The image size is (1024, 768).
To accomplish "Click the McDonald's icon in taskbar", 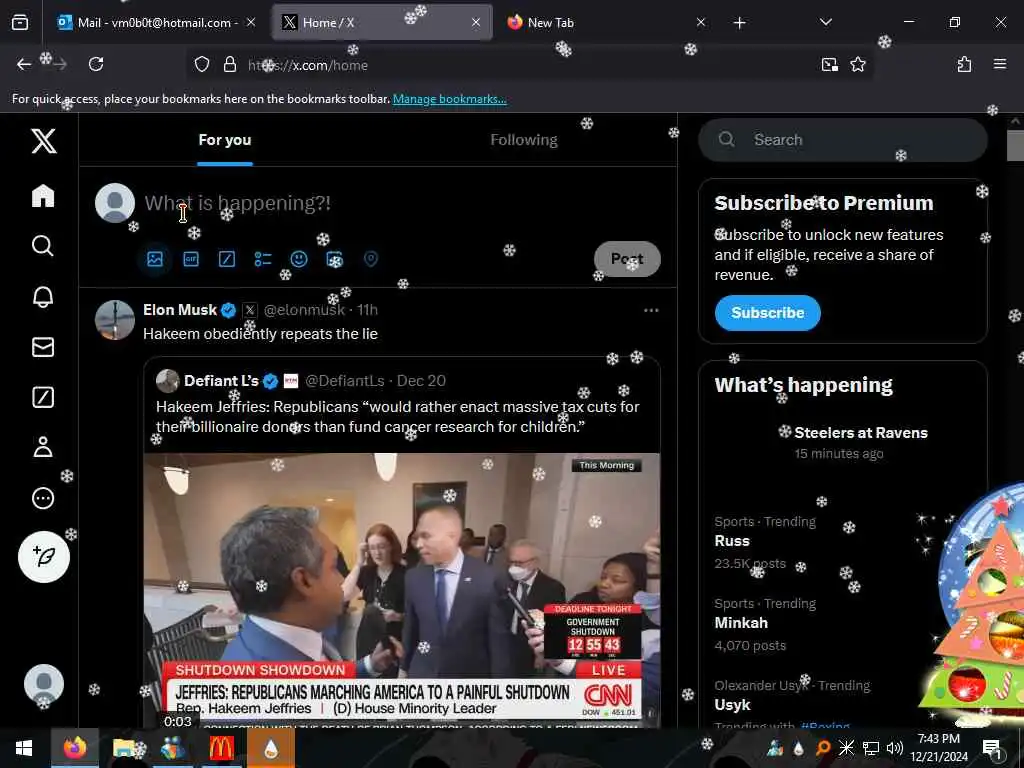I will pyautogui.click(x=221, y=748).
